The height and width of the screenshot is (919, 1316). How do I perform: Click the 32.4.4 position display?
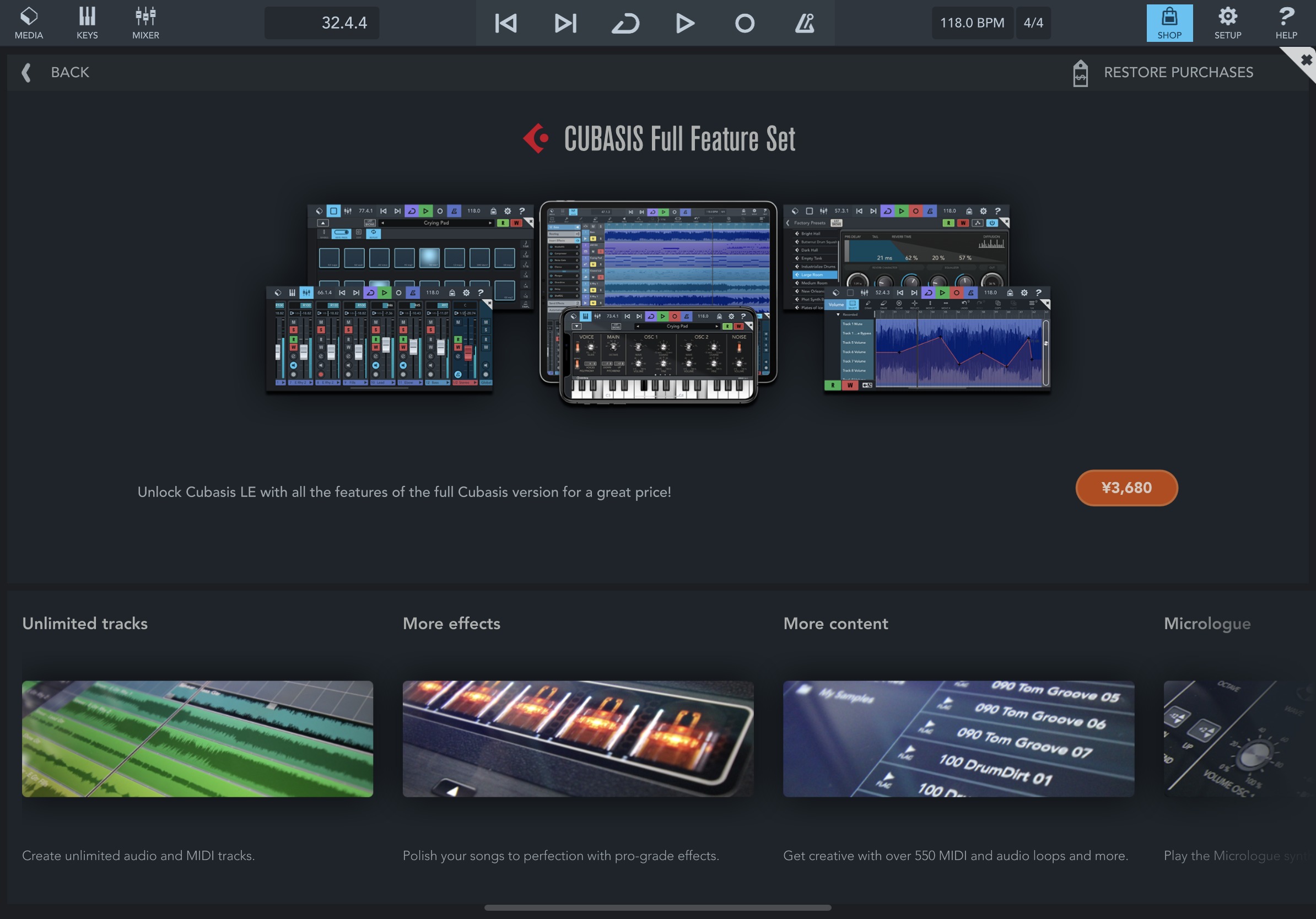[321, 23]
